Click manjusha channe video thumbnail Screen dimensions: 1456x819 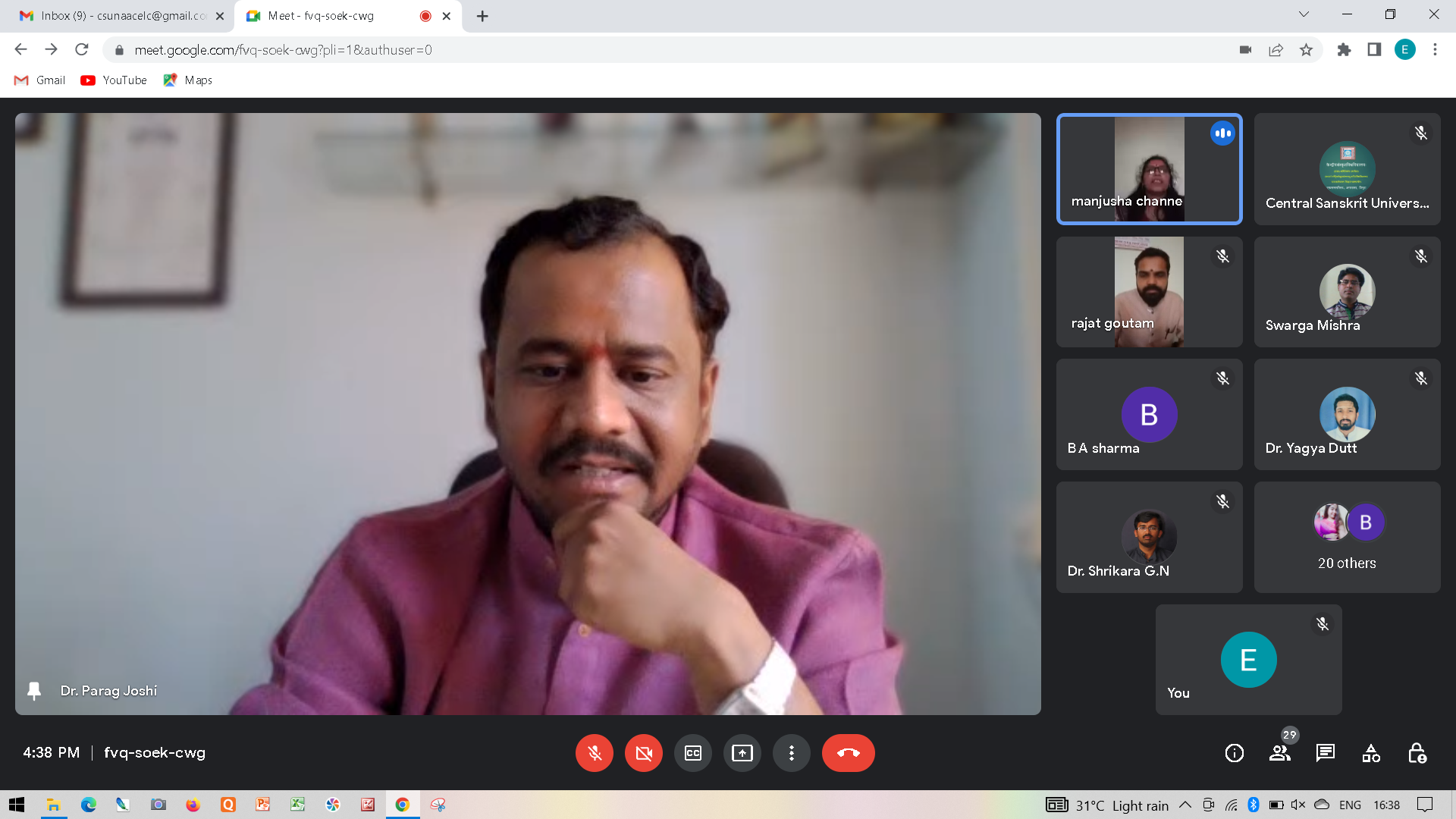1149,169
